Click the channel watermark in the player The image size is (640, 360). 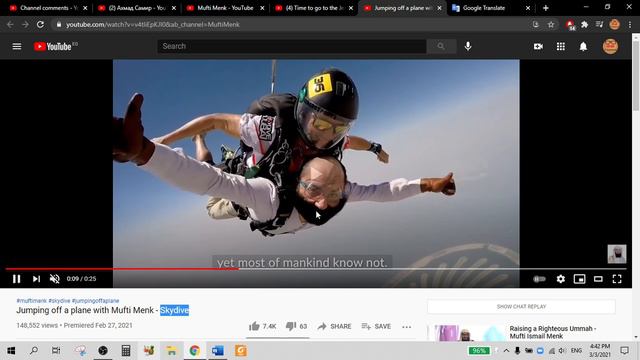point(617,254)
